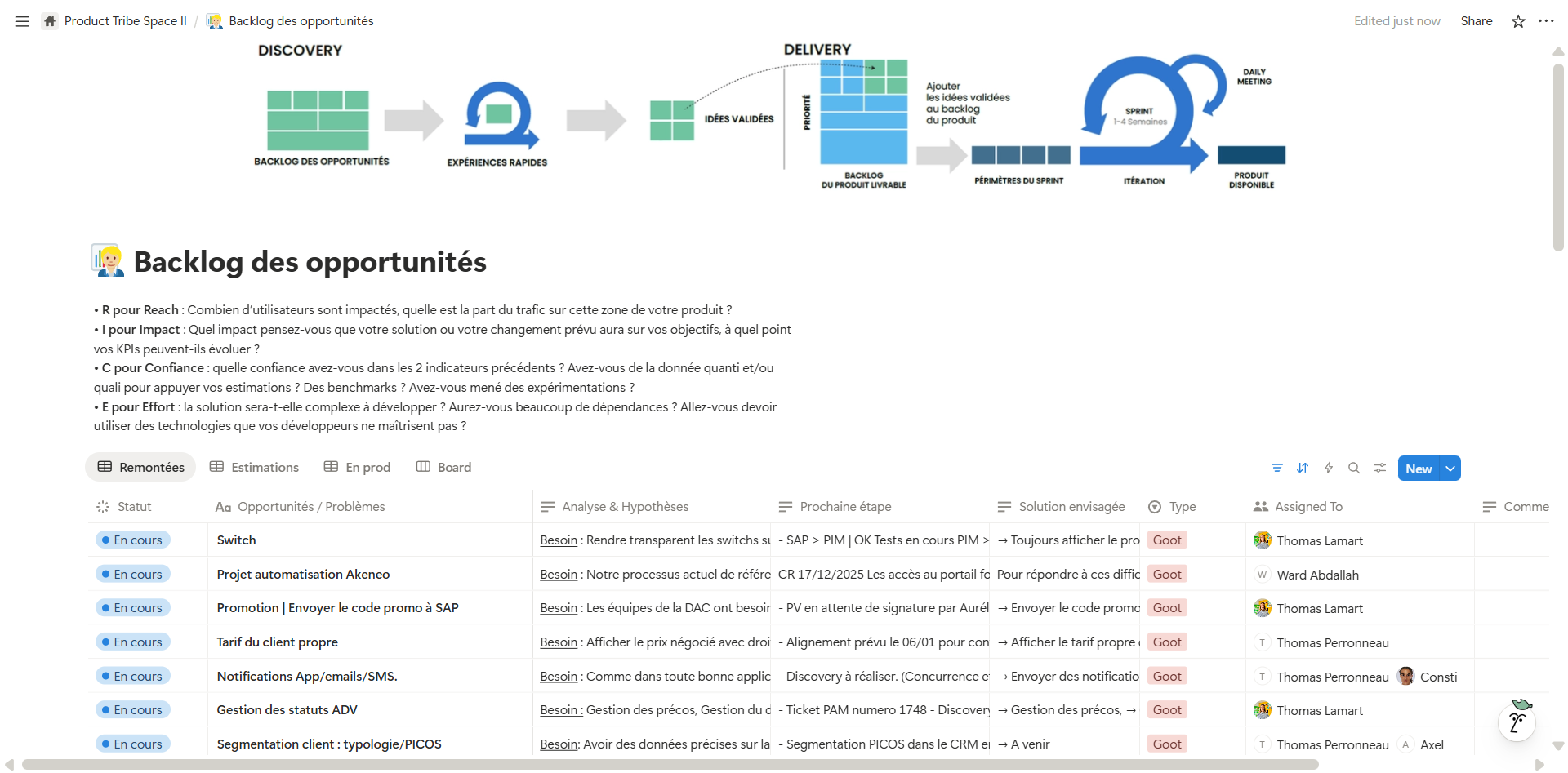Click the Share button
The width and height of the screenshot is (1568, 773).
pyautogui.click(x=1476, y=21)
